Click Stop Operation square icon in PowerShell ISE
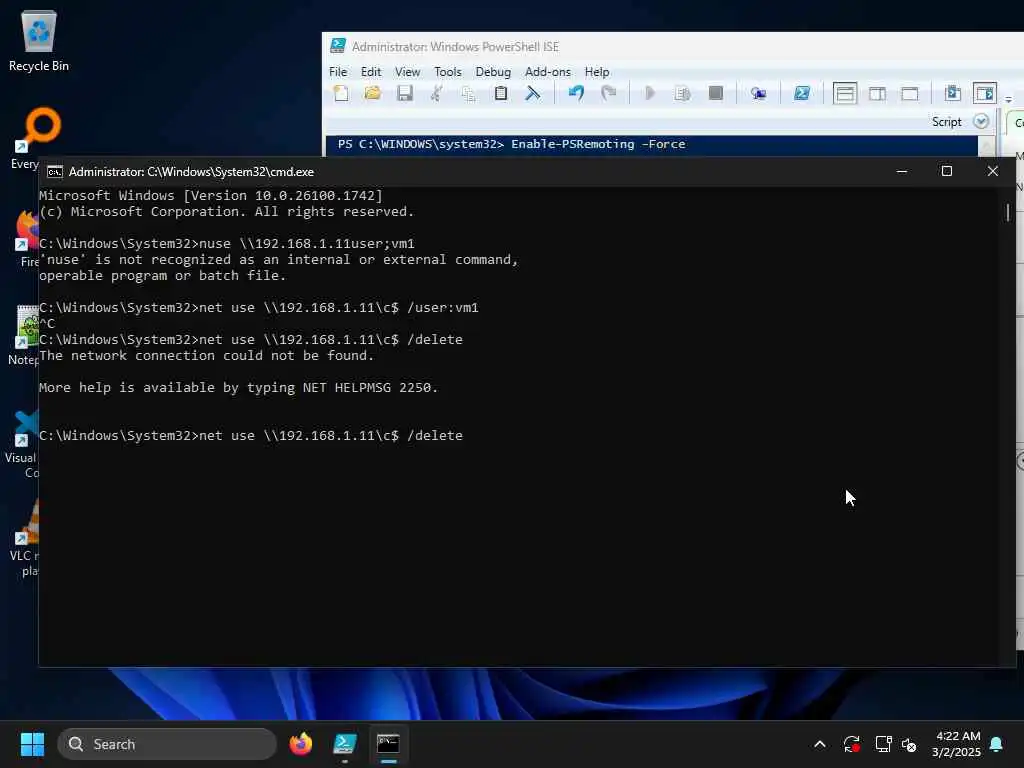The image size is (1024, 768). (x=716, y=93)
